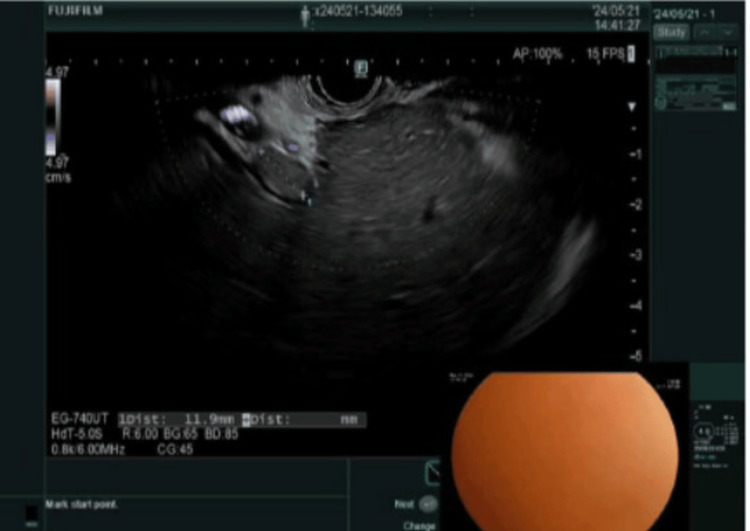The width and height of the screenshot is (750, 531).
Task: Click the scope diagram icon at lower right
Action: [x=704, y=430]
